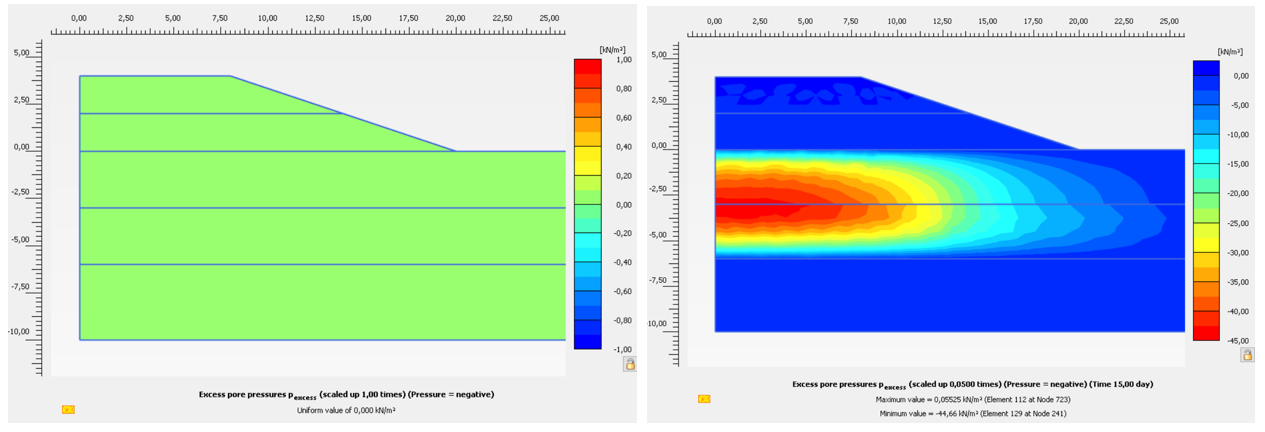This screenshot has height=432, width=1265.
Task: Click the red high-pressure zone in right plot
Action: pos(760,208)
